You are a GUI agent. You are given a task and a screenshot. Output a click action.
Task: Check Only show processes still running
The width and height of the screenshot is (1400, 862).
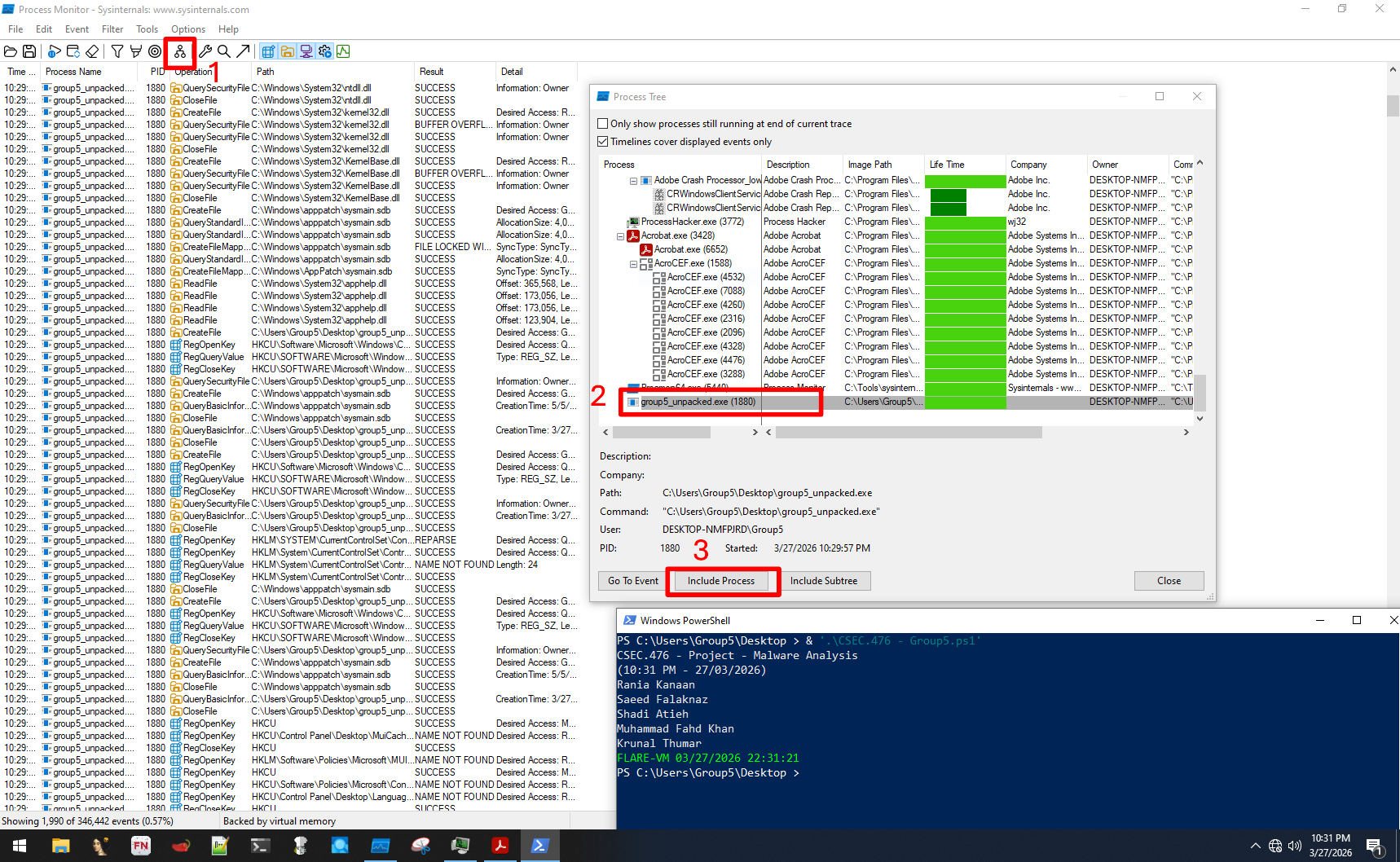(603, 123)
